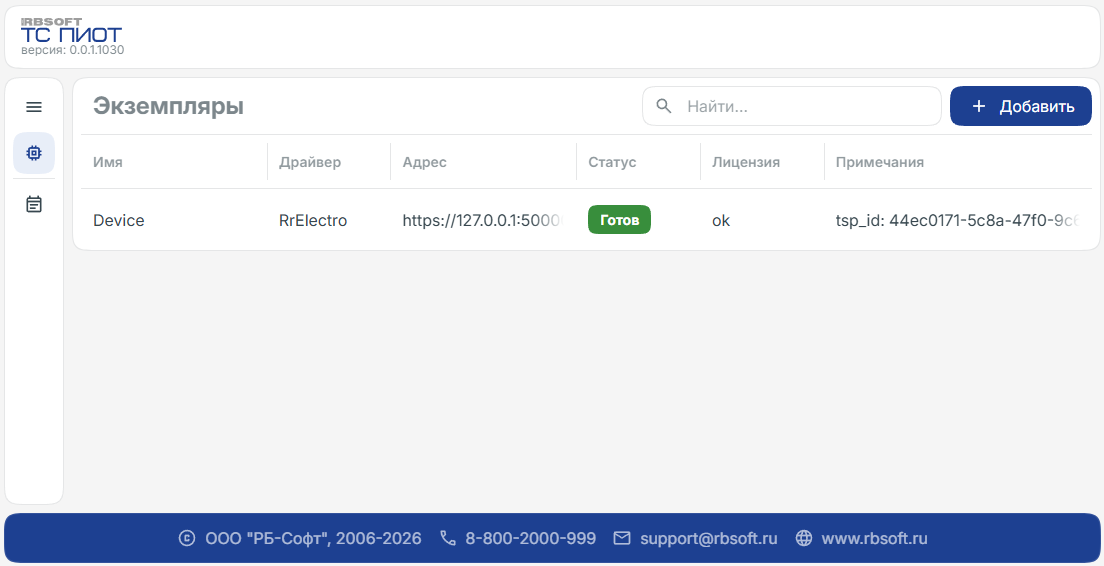Select the chip instances icon in the sidebar
The image size is (1104, 566).
[34, 153]
